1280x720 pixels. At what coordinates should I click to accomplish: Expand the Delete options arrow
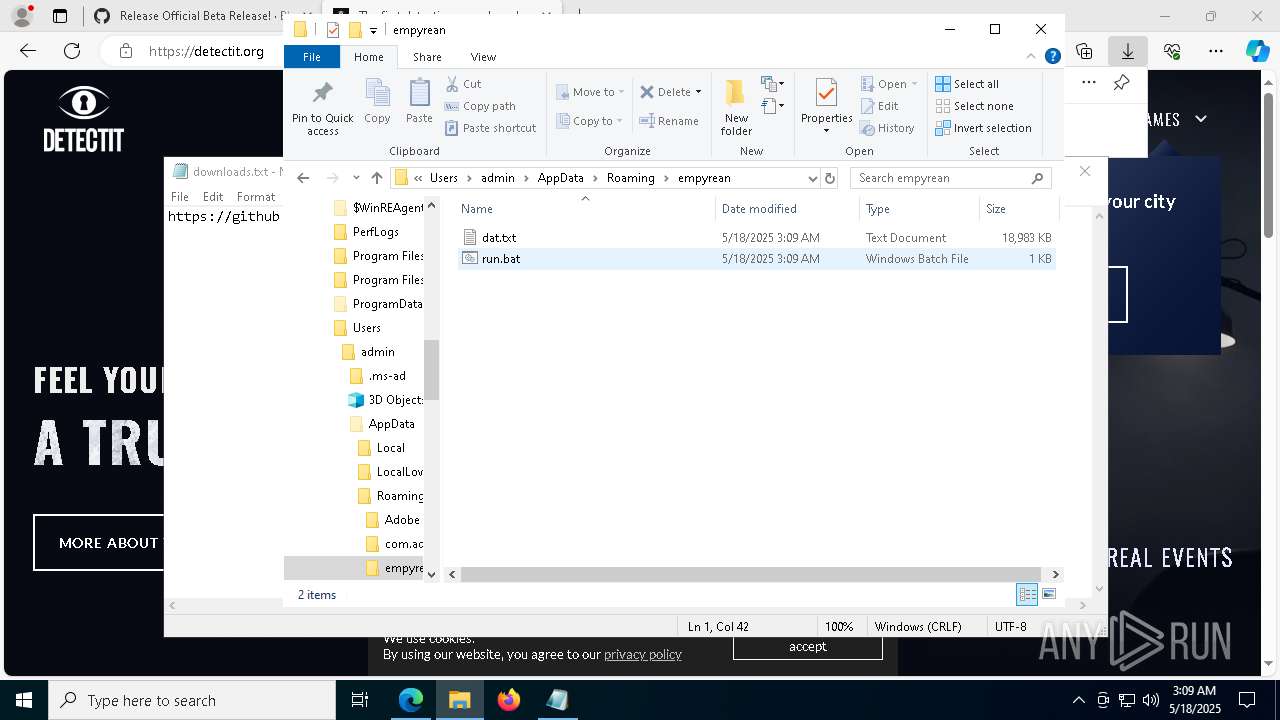(698, 92)
